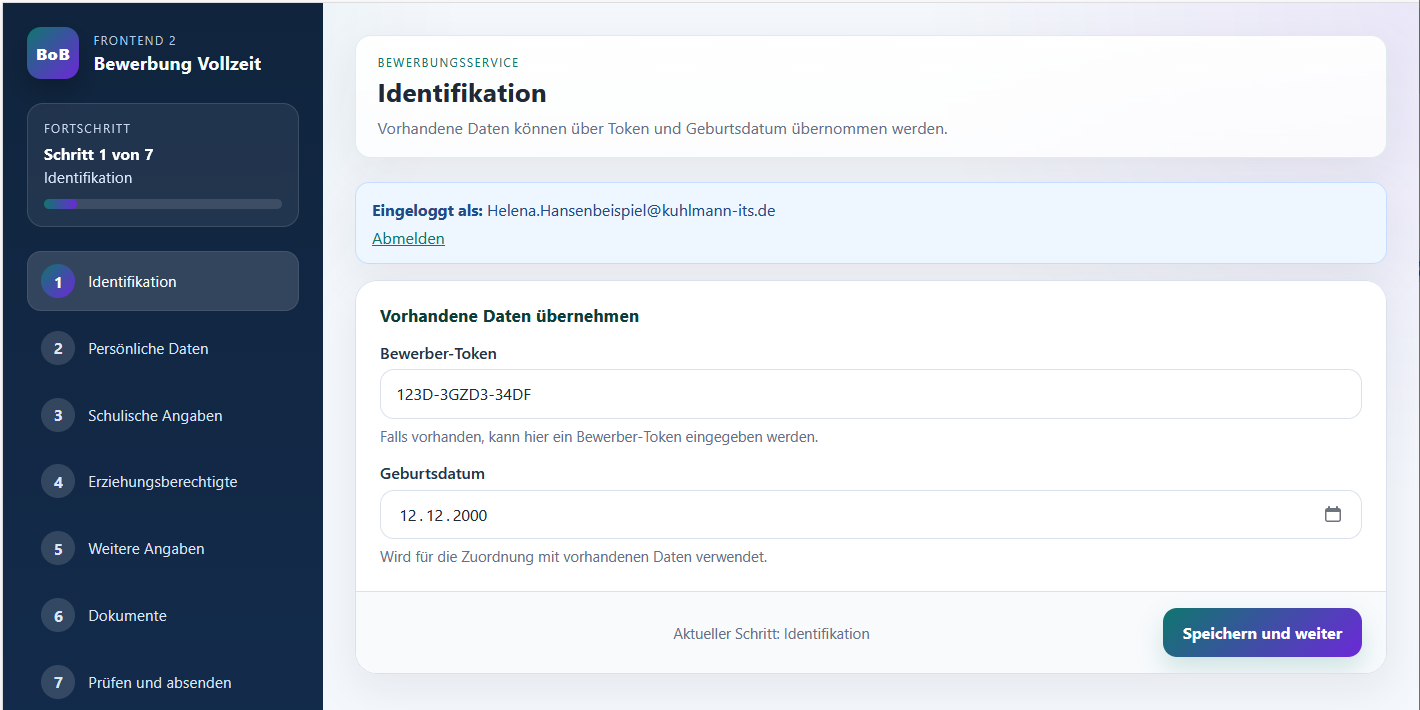Click the Speichern und weiter button

1262,632
